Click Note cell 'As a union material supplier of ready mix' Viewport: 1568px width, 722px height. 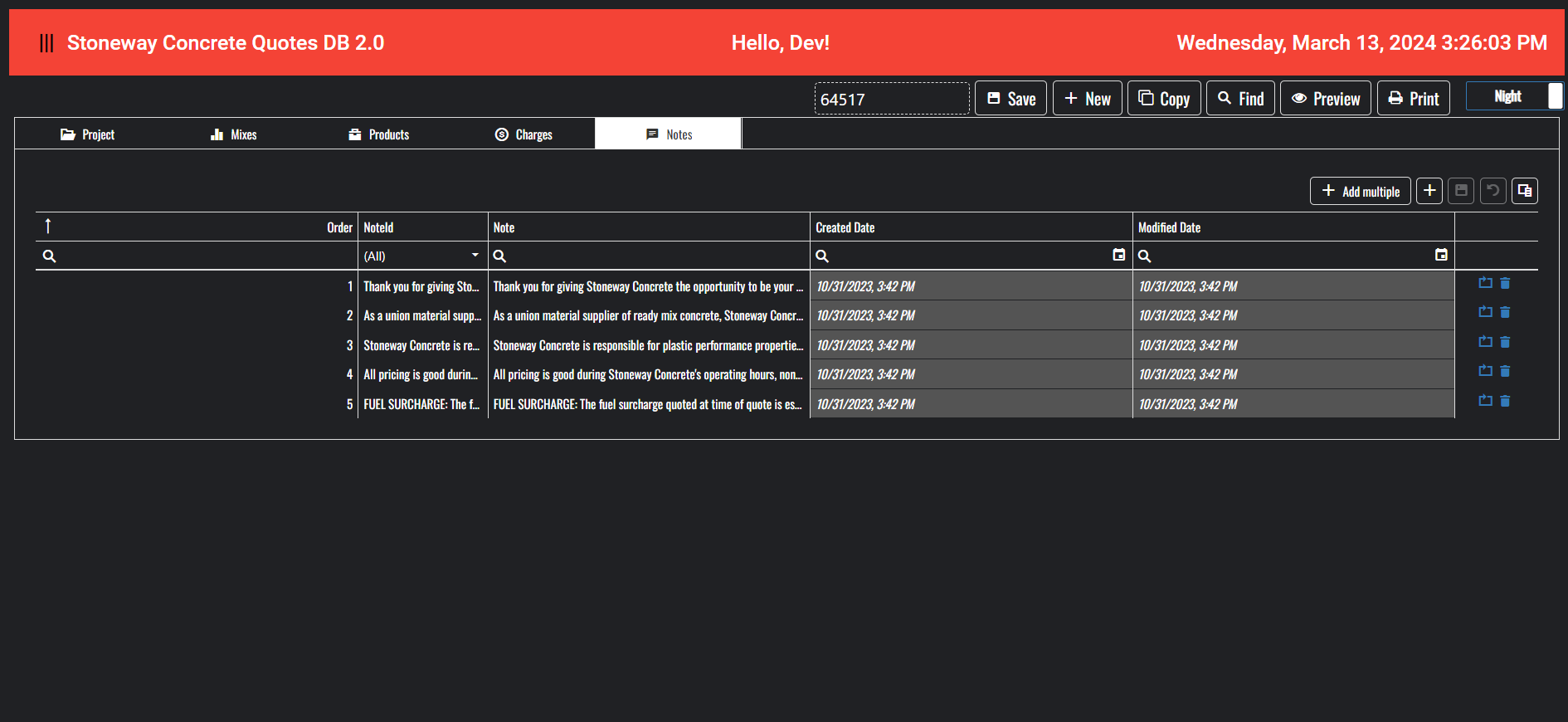tap(649, 315)
